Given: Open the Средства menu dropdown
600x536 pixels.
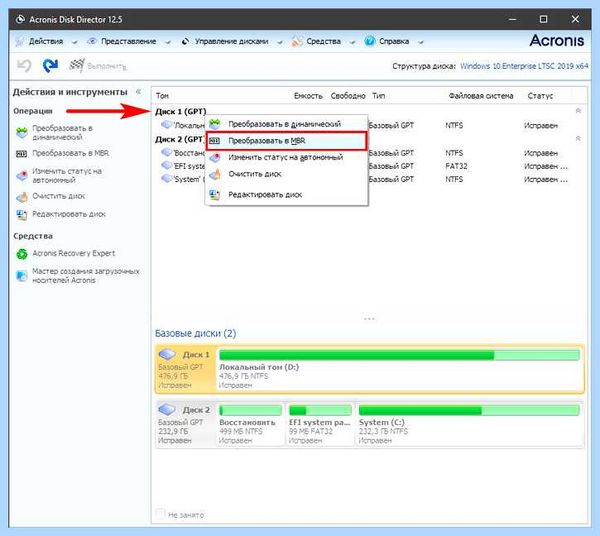Looking at the screenshot, I should click(x=323, y=41).
